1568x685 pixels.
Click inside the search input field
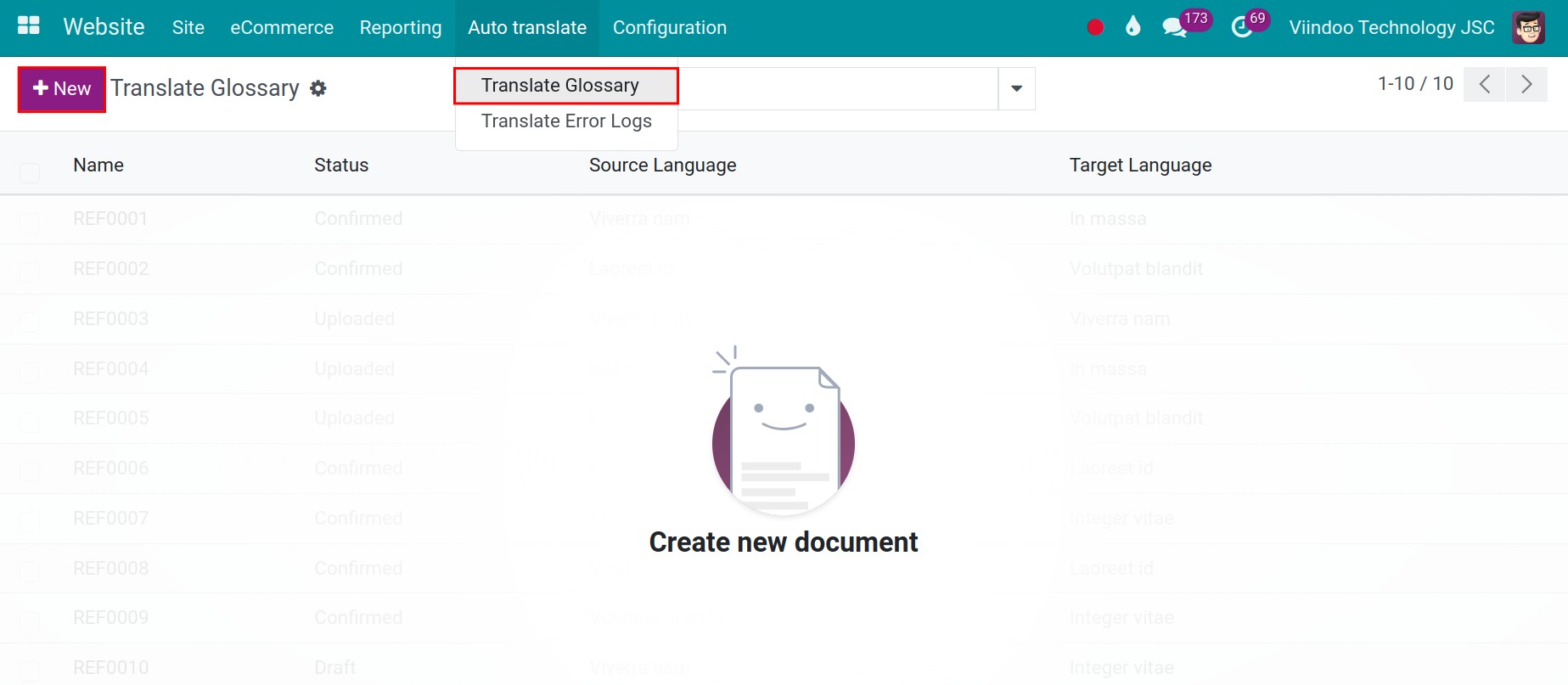[x=837, y=88]
